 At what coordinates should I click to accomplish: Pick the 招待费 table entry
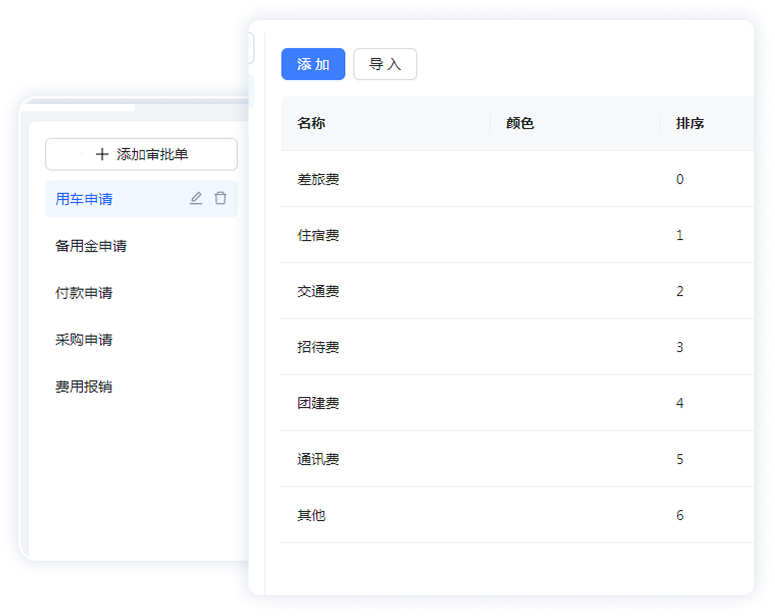coord(318,348)
